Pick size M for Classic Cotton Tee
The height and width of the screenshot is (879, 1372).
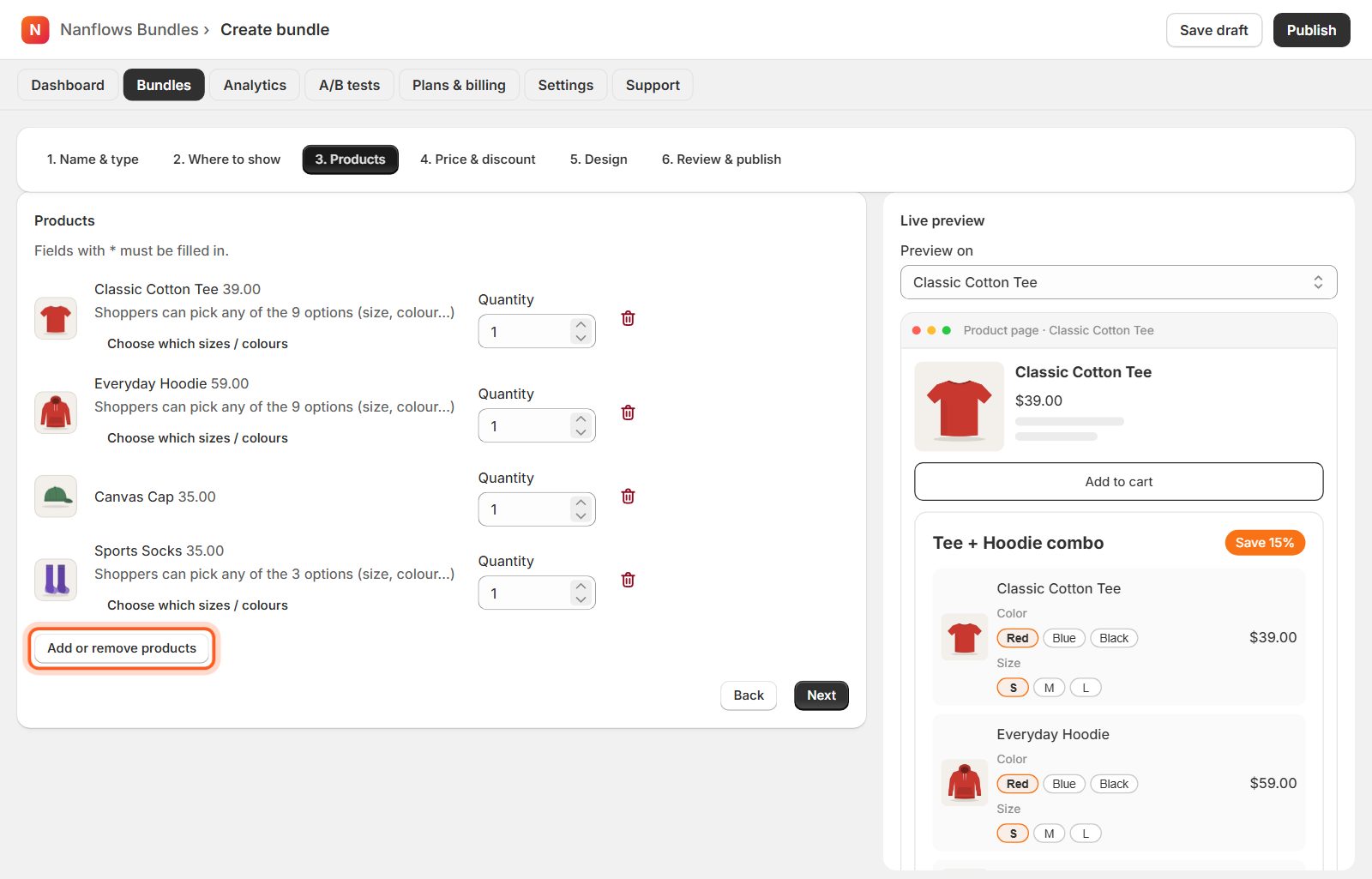point(1049,688)
